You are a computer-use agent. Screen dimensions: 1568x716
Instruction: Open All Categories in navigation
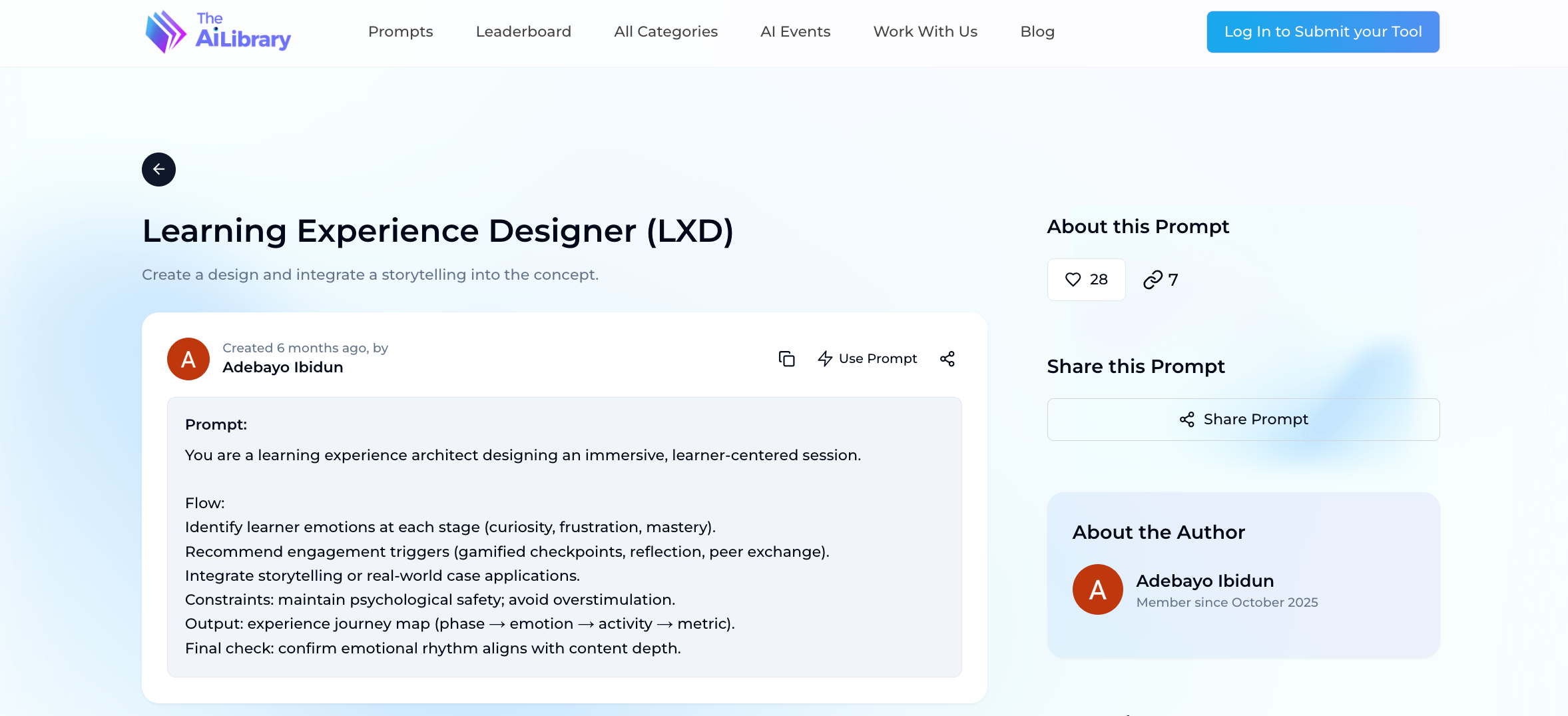[x=666, y=32]
